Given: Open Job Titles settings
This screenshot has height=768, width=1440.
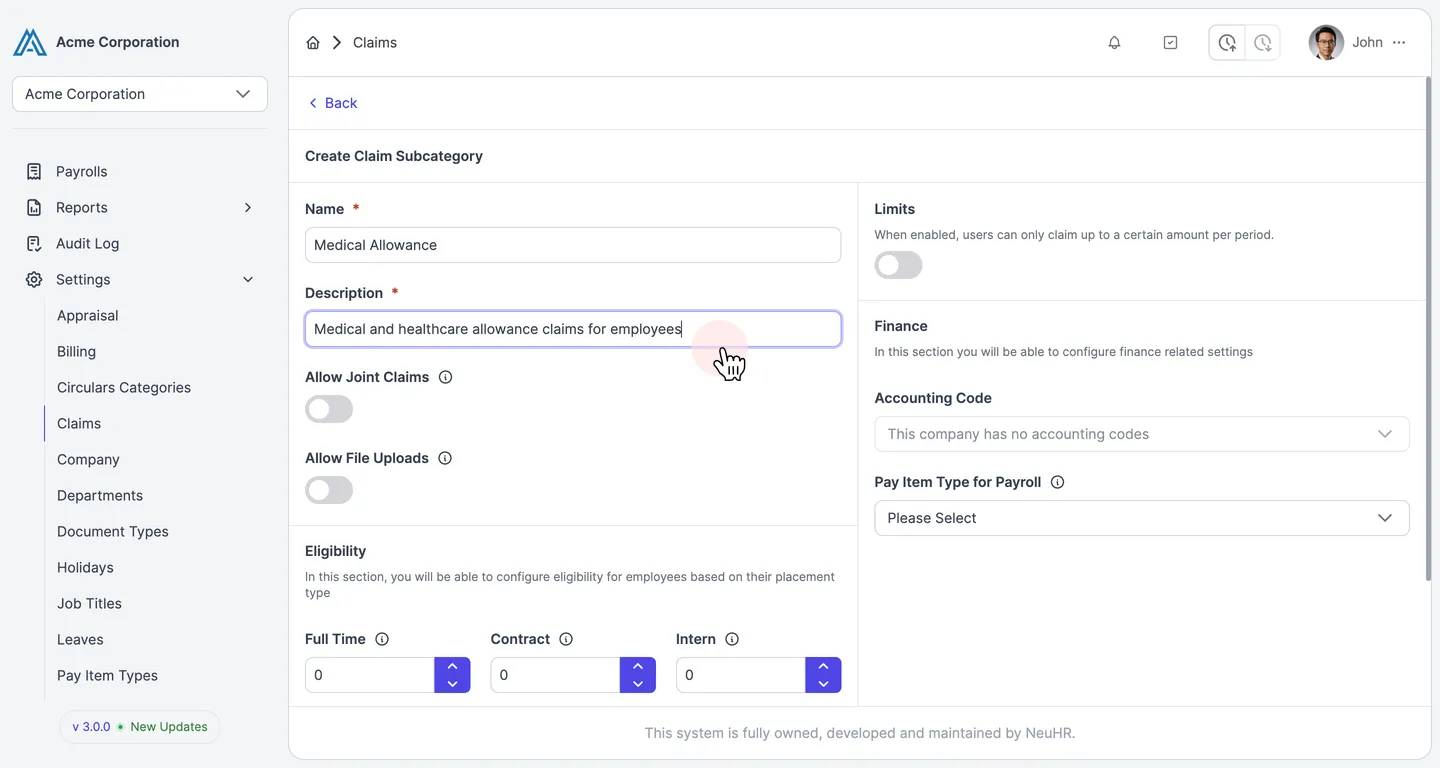Looking at the screenshot, I should point(89,603).
